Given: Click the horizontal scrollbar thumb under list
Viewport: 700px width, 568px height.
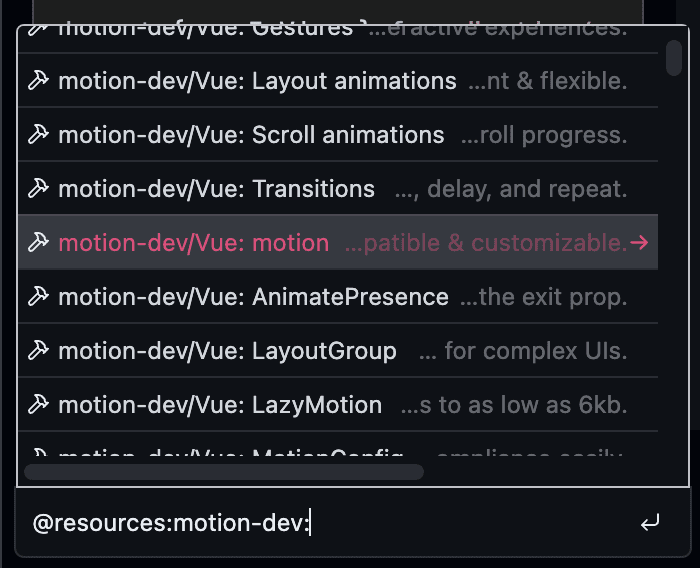Looking at the screenshot, I should (x=224, y=472).
